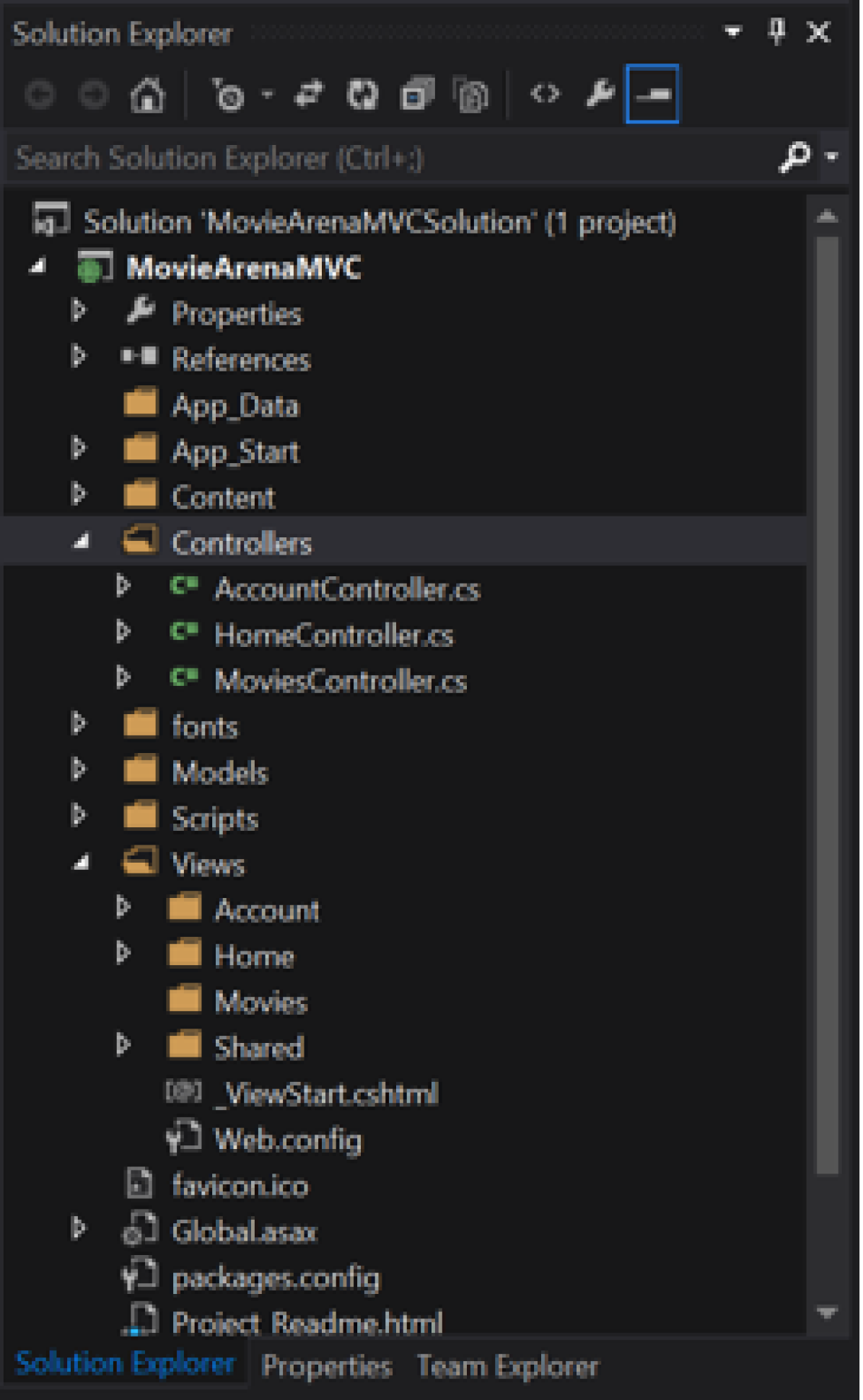Click the Back navigation arrow in toolbar
This screenshot has width=863, height=1400.
[x=40, y=94]
